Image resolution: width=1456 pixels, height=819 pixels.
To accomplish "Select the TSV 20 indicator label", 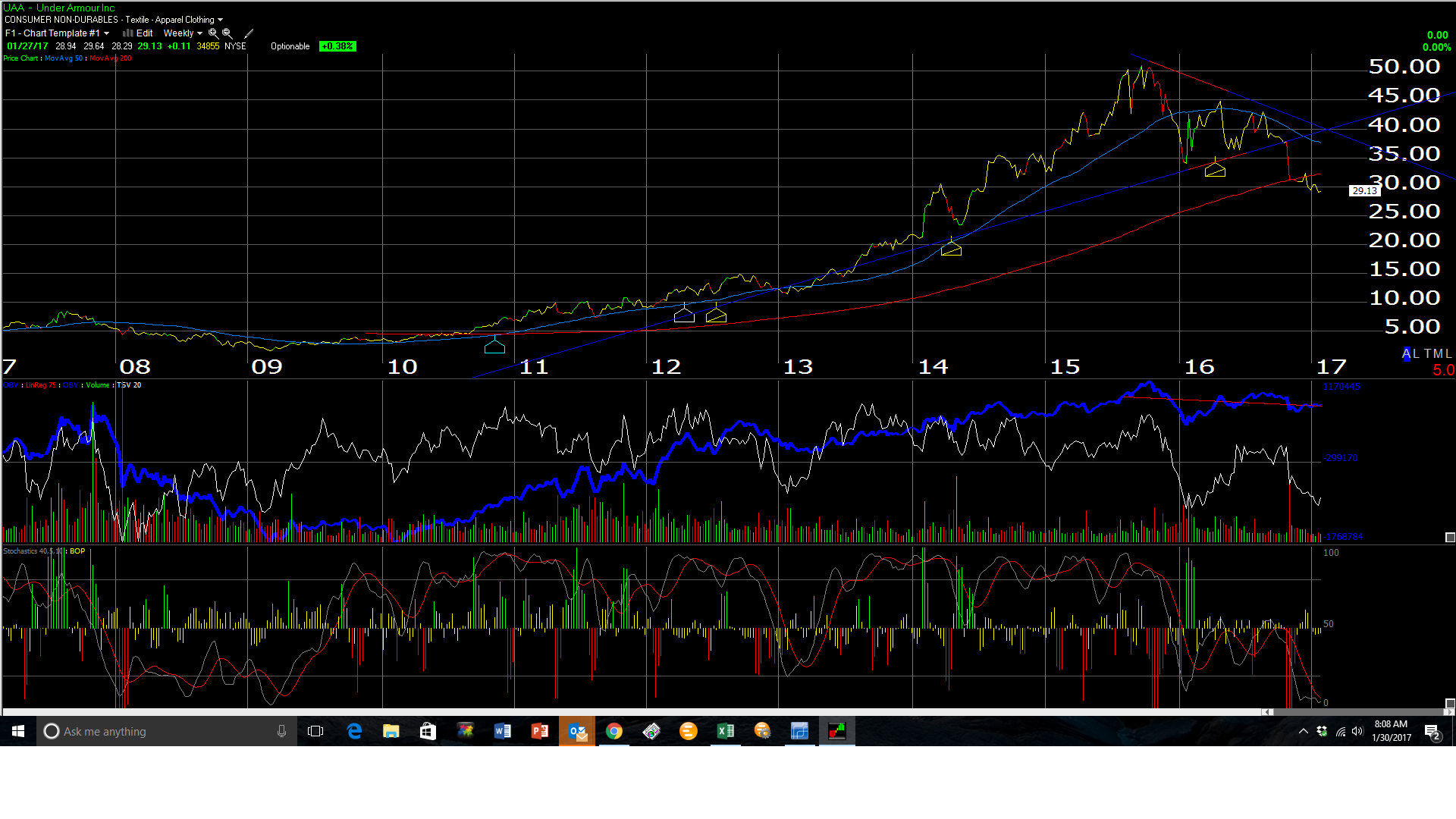I will pyautogui.click(x=129, y=385).
